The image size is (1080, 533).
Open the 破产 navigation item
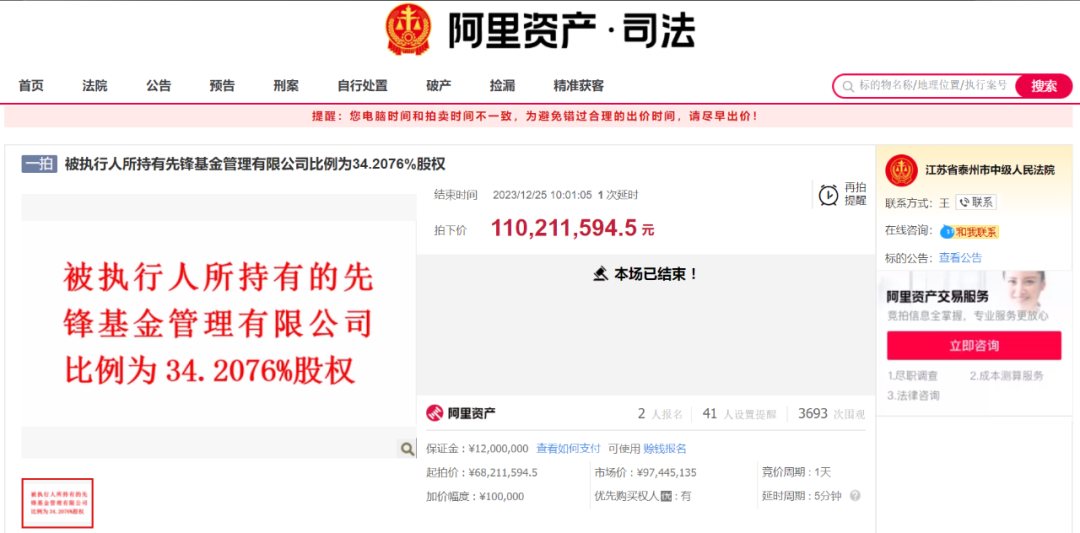click(x=439, y=86)
